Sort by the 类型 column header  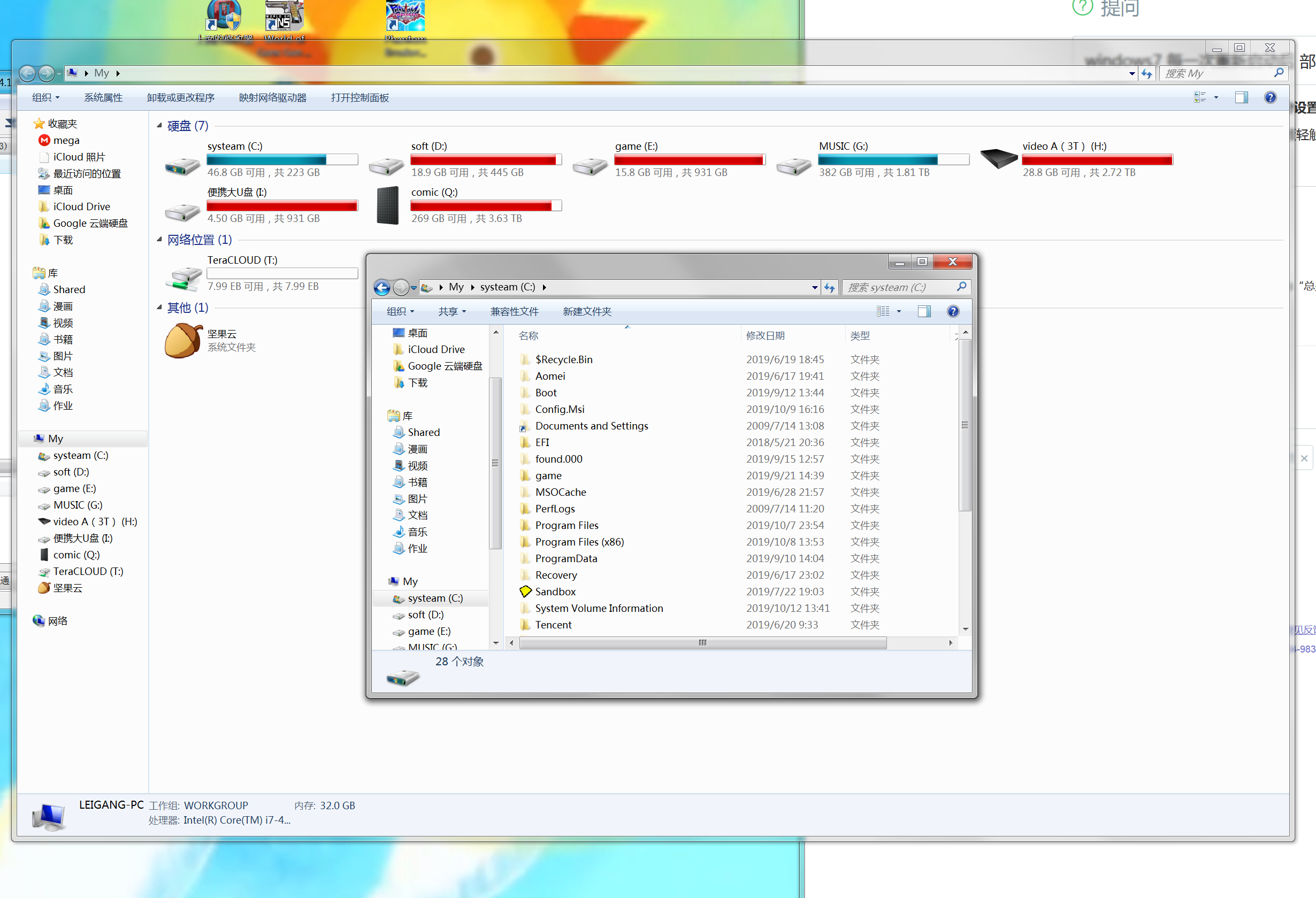pyautogui.click(x=897, y=336)
